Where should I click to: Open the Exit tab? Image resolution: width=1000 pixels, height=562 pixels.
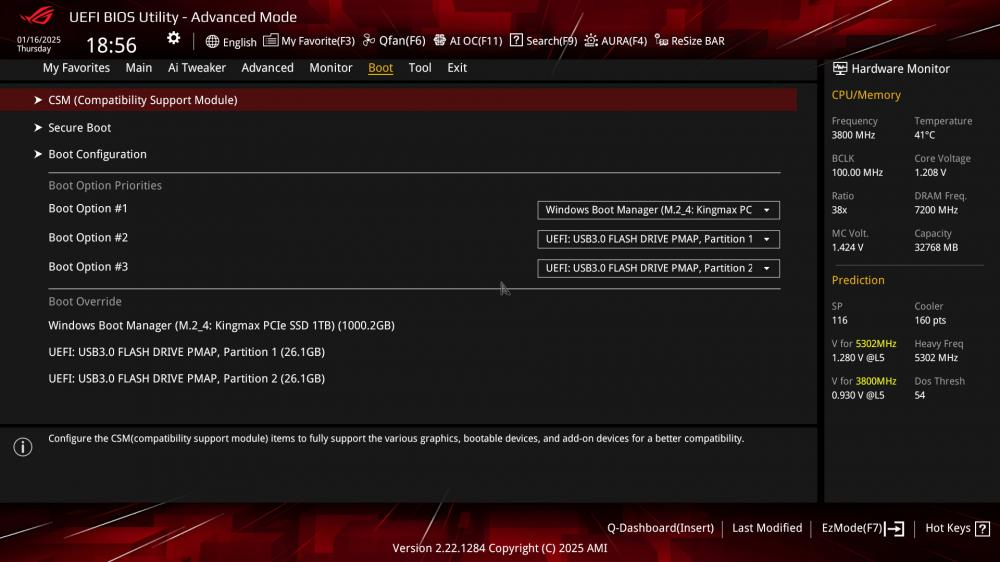pos(457,68)
